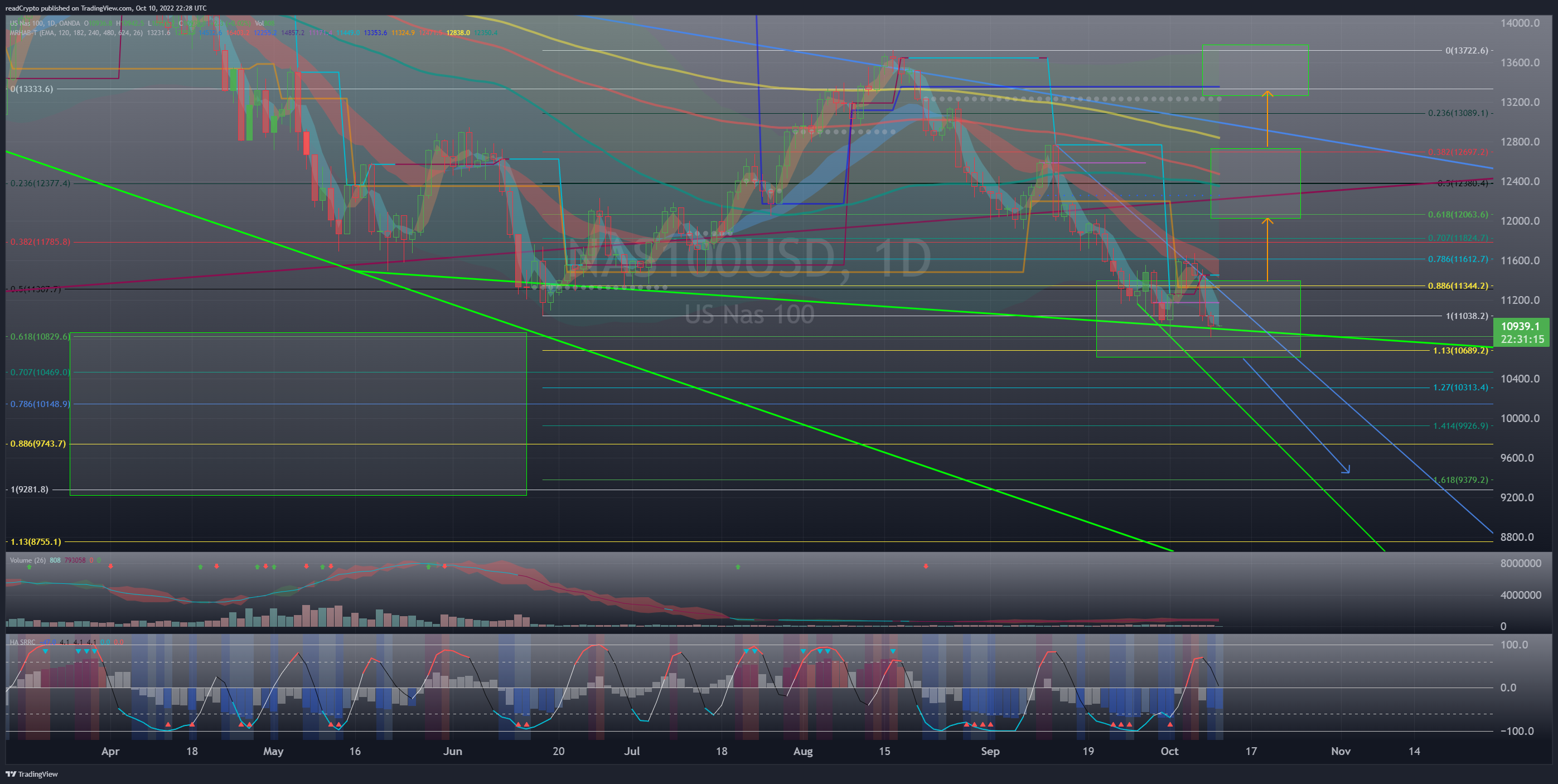Click the Nov date on time axis

pyautogui.click(x=1341, y=751)
